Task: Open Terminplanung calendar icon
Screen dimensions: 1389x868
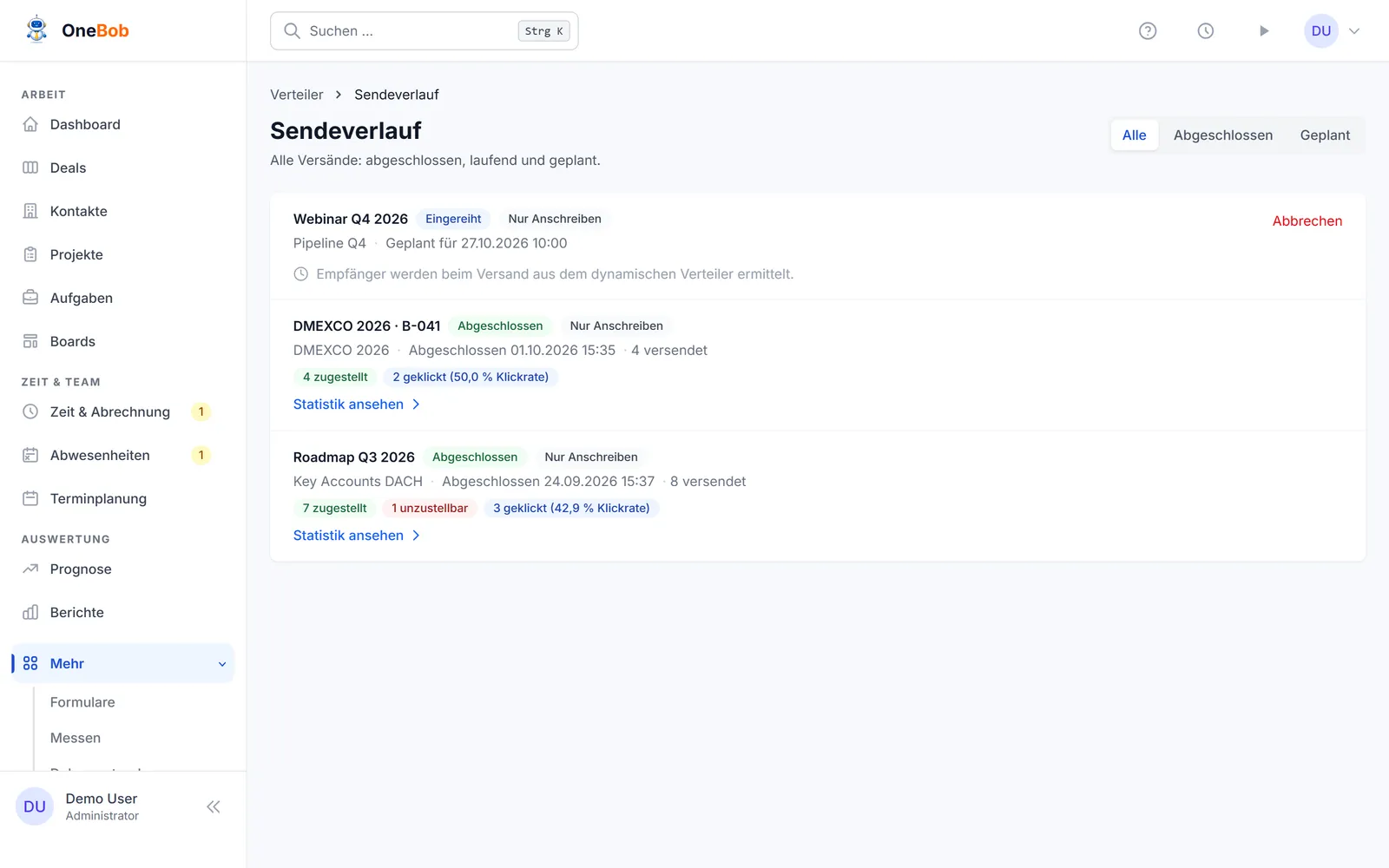Action: 30,498
